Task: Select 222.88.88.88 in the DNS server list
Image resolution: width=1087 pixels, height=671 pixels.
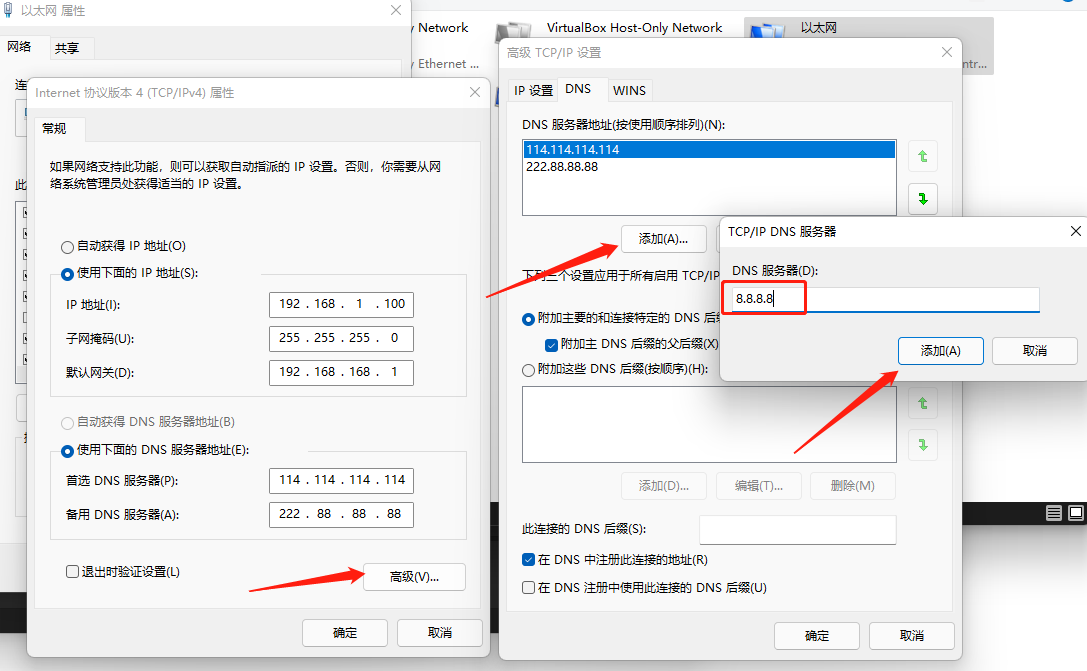Action: (563, 166)
